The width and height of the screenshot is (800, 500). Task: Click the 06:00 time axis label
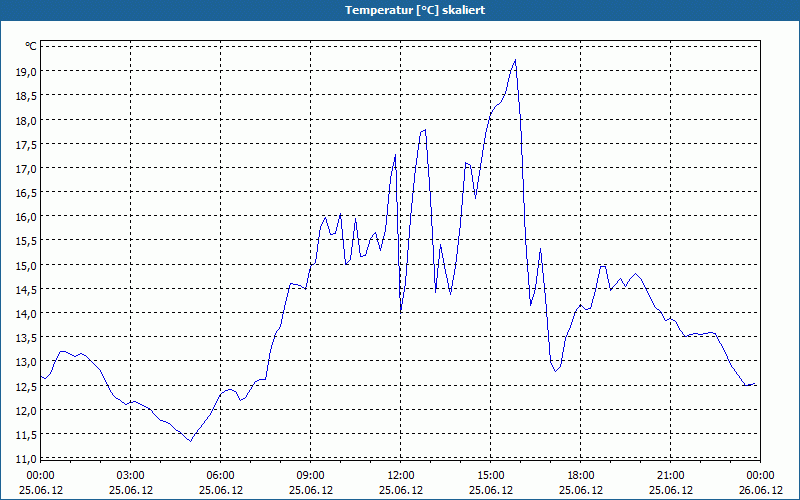point(220,476)
